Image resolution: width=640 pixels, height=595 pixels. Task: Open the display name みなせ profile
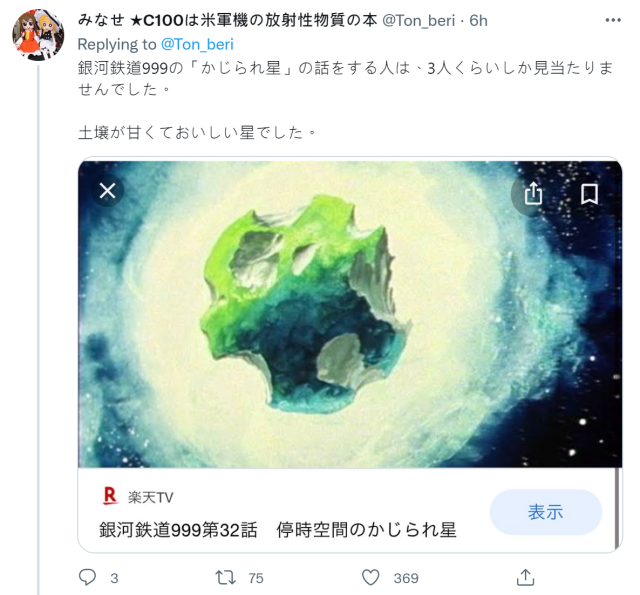pos(227,20)
